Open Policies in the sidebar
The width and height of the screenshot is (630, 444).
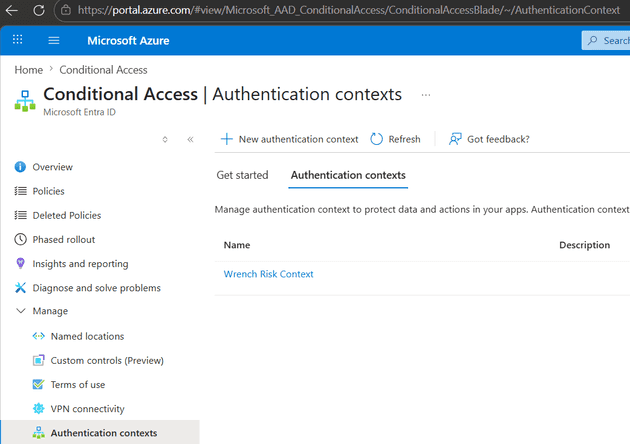point(48,191)
